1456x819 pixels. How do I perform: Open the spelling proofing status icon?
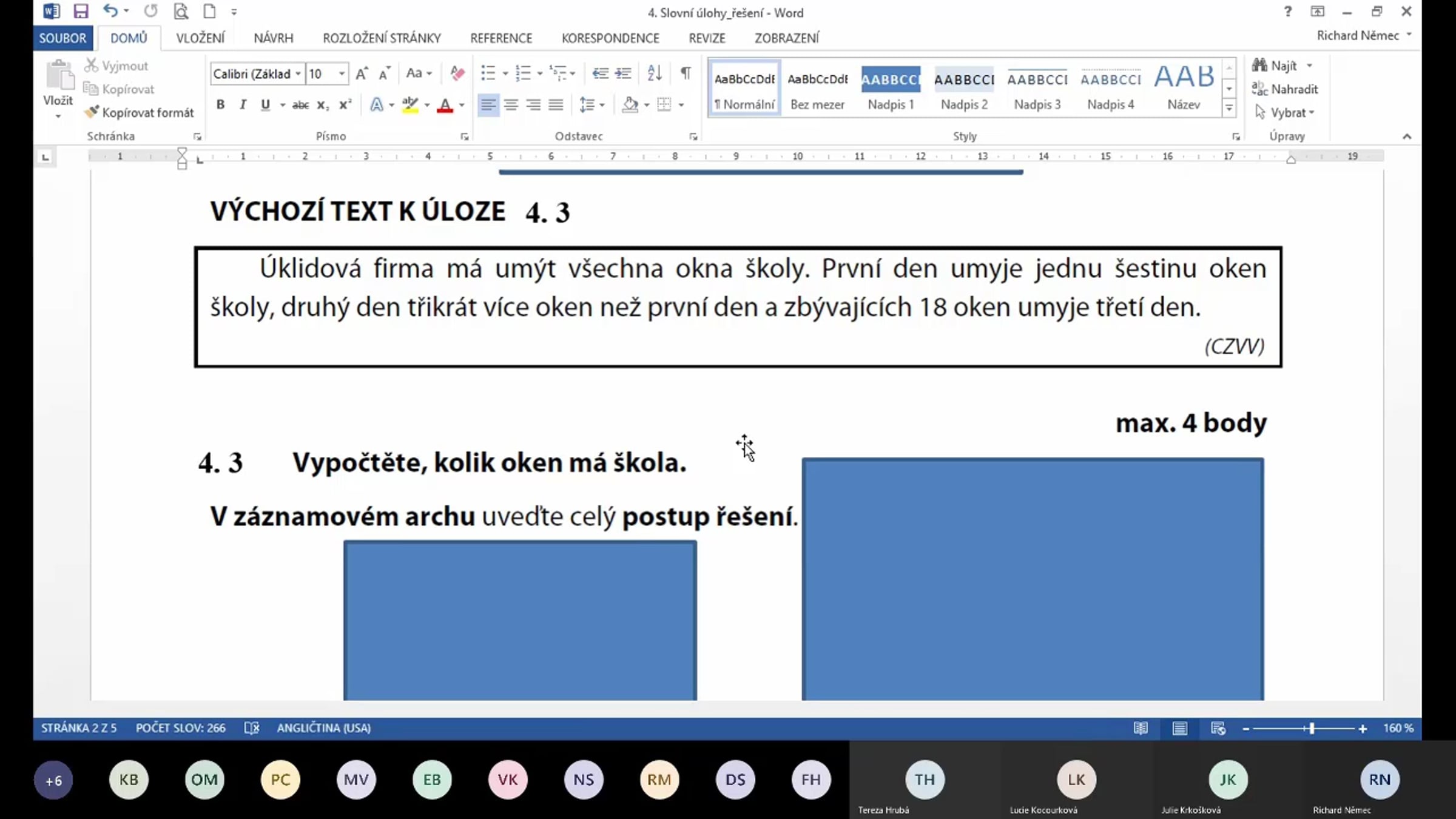251,727
